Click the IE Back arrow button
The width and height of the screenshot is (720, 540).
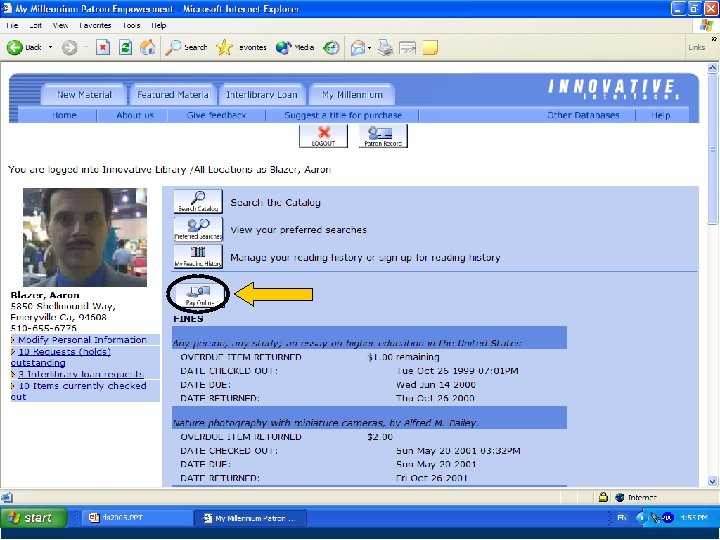[x=15, y=47]
